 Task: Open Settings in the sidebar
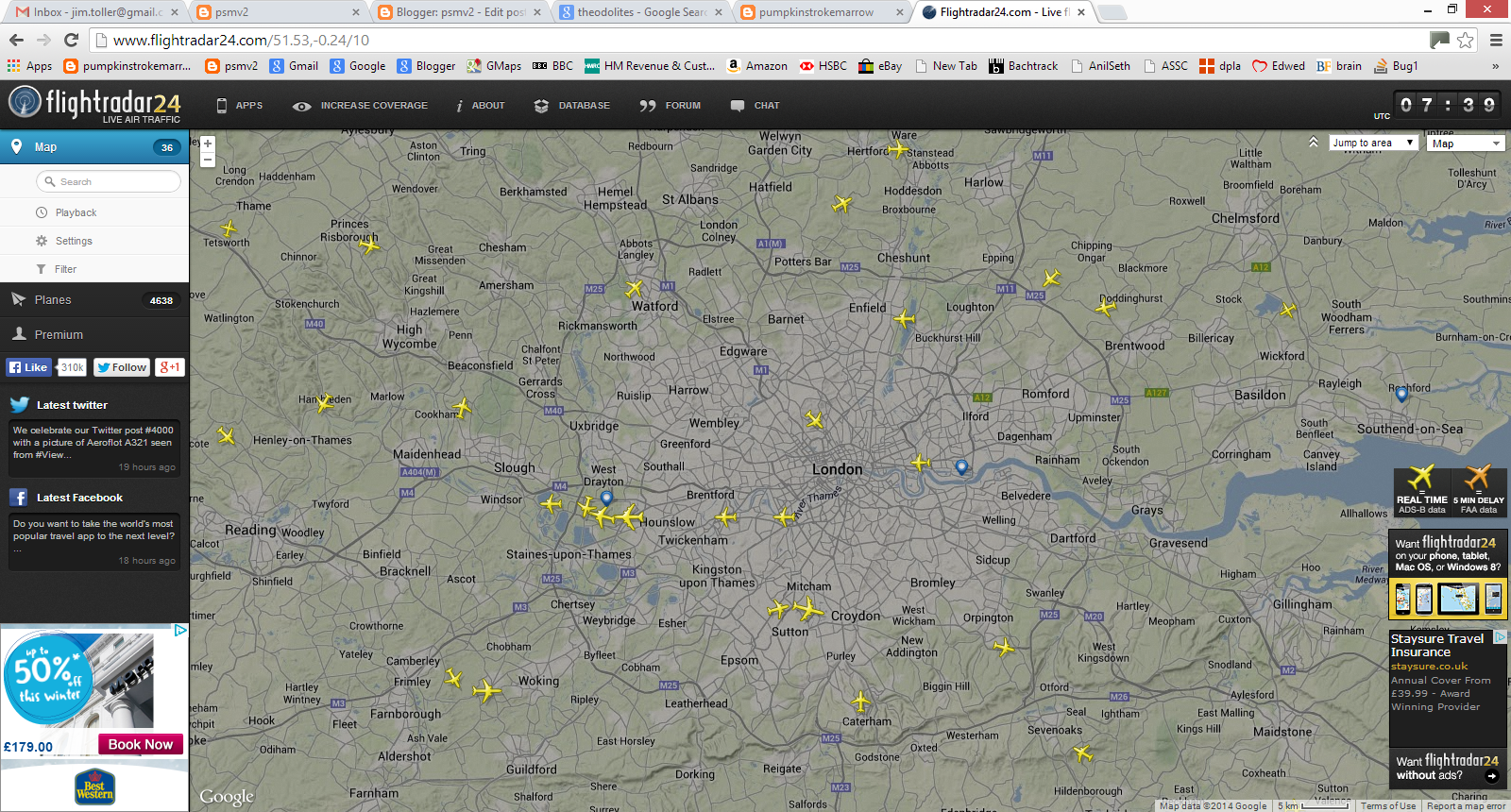point(74,241)
